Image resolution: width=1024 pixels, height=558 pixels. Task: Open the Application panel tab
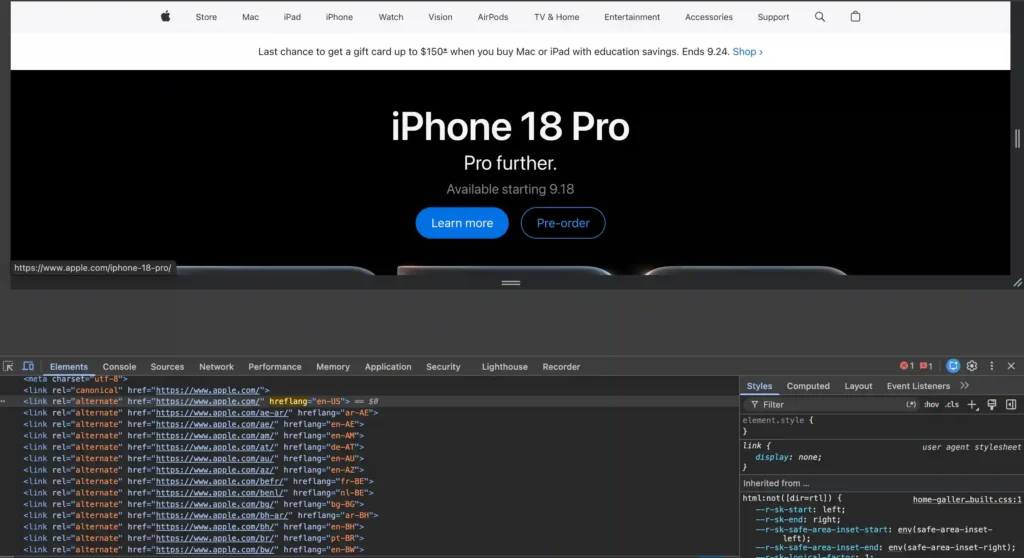coord(388,367)
